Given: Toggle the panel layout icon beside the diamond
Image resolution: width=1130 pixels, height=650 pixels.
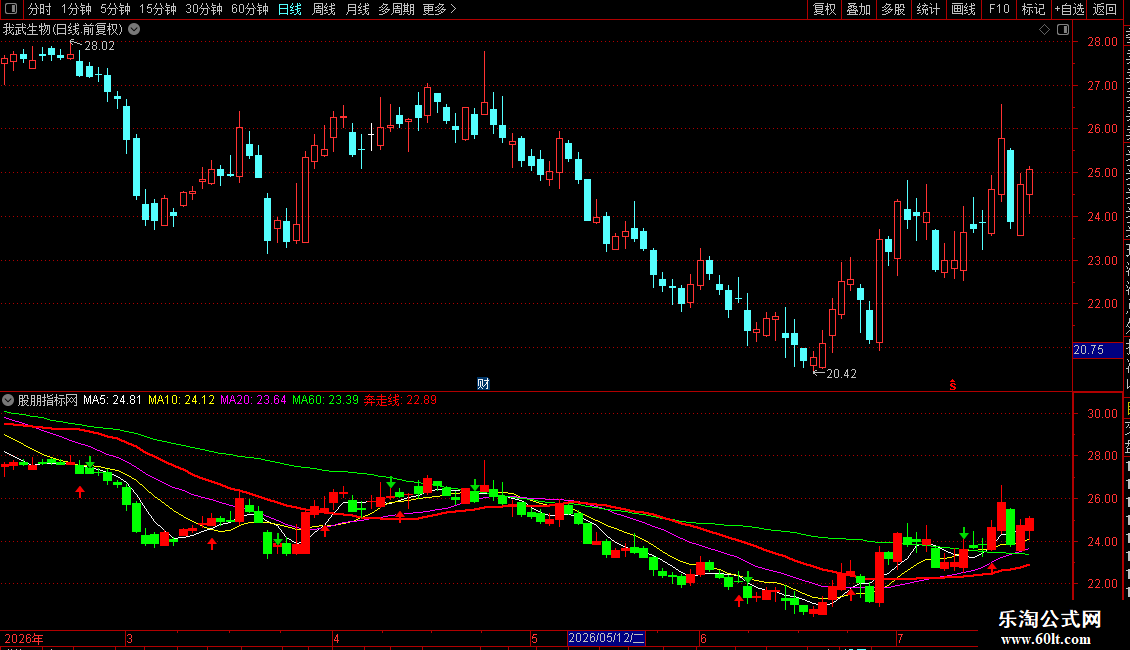Looking at the screenshot, I should (1063, 30).
